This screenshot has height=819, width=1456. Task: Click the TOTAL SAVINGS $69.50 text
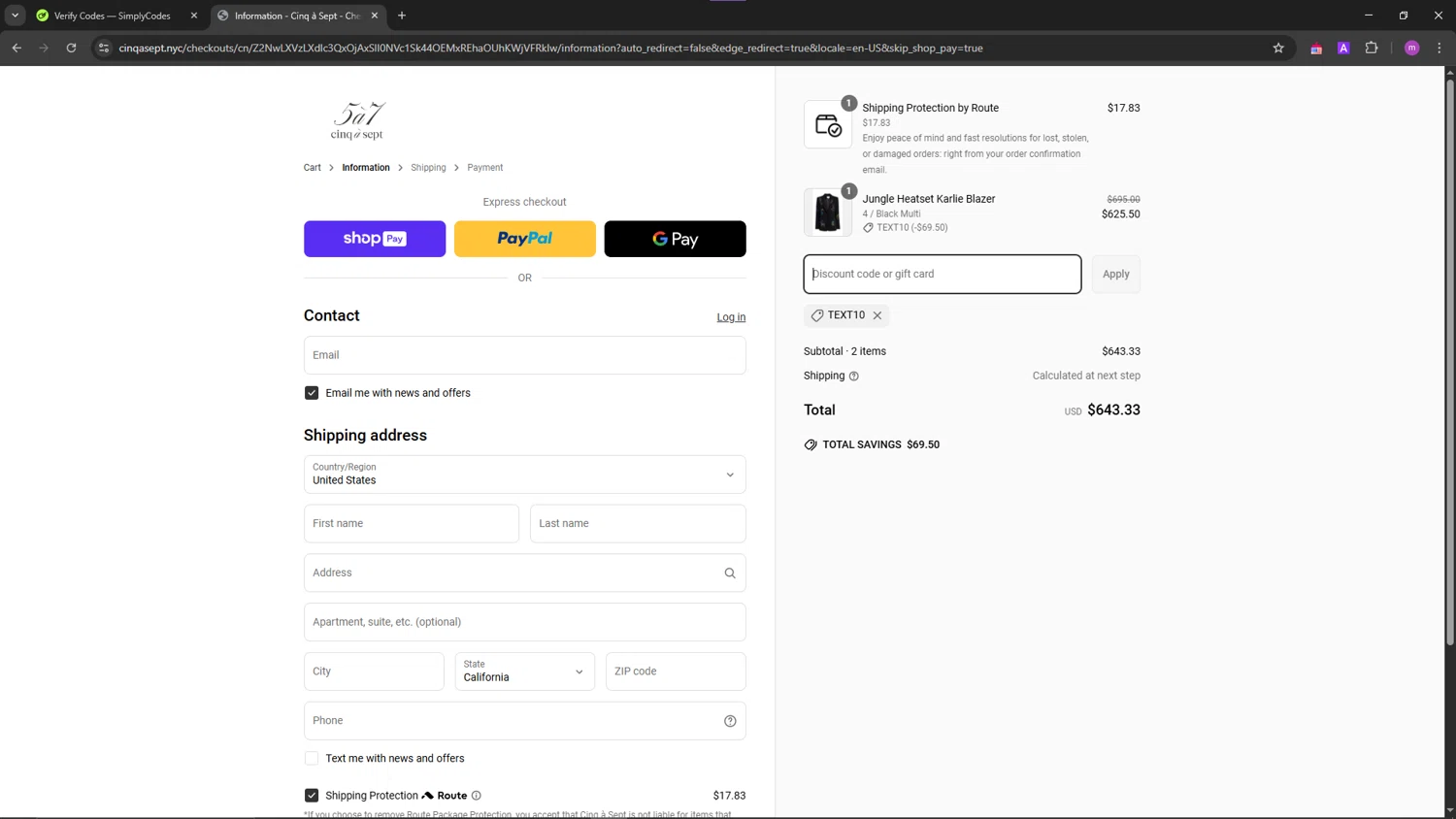pos(880,444)
